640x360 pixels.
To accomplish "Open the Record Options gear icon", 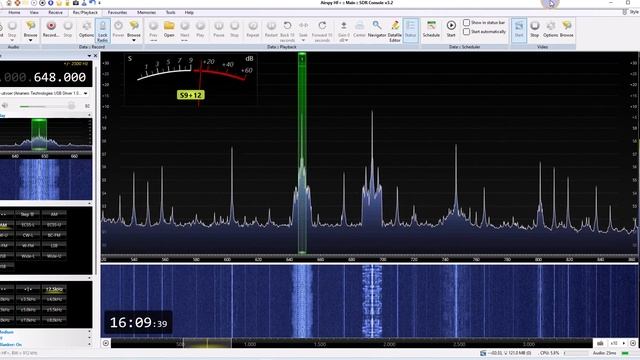I will 86,29.
